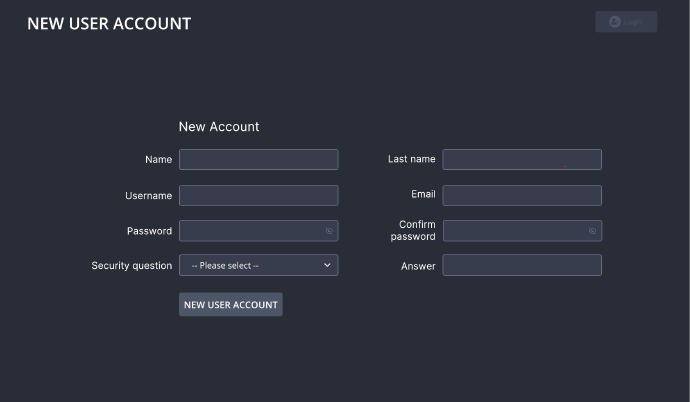Image resolution: width=690 pixels, height=402 pixels.
Task: Submit with the NEW USER ACCOUNT button
Action: tap(231, 305)
